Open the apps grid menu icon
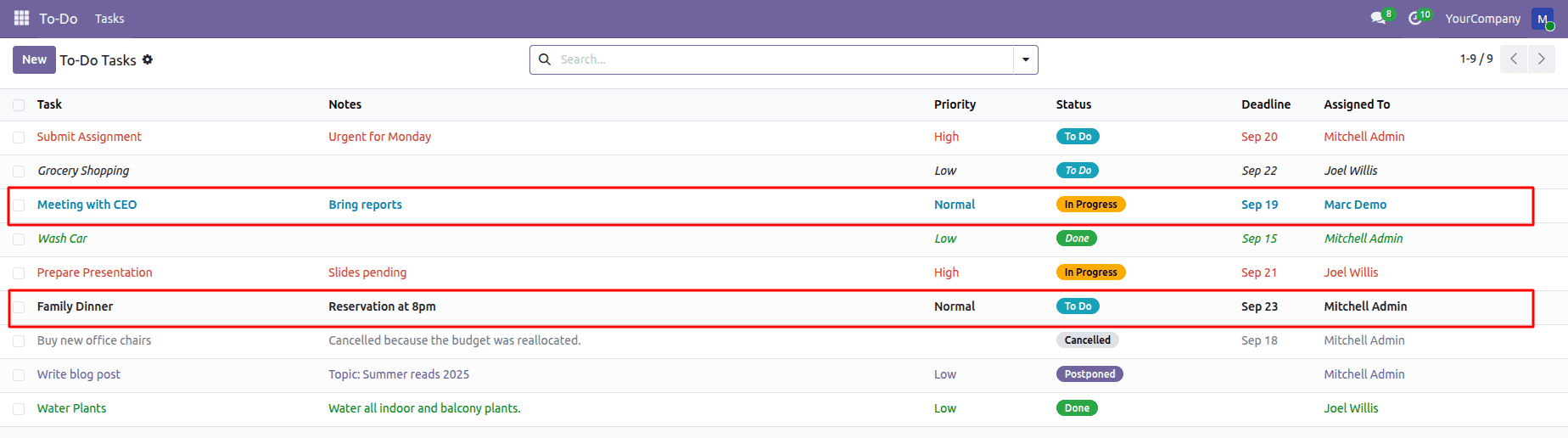 coord(22,18)
